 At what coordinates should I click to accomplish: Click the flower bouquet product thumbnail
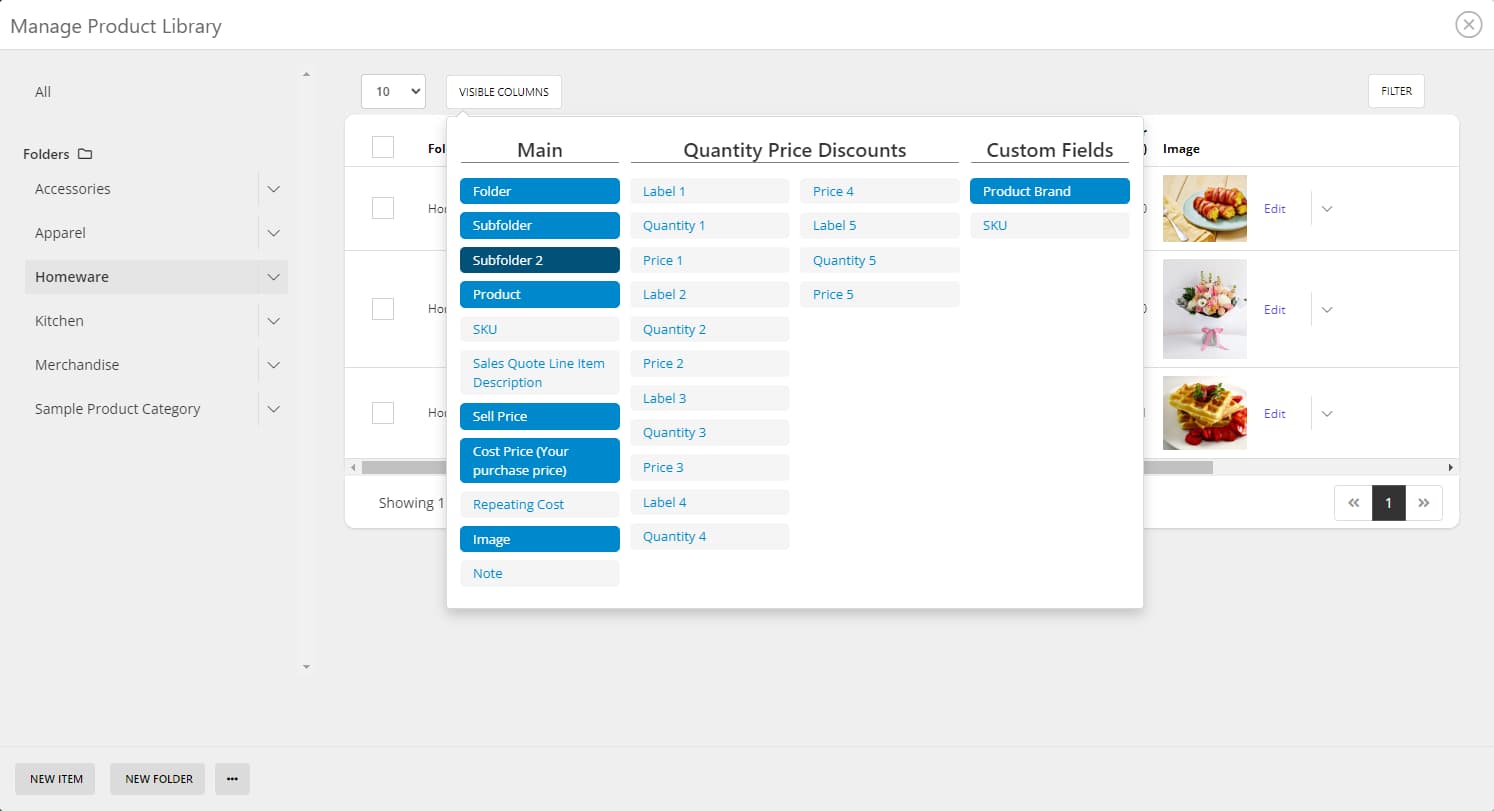click(1204, 309)
